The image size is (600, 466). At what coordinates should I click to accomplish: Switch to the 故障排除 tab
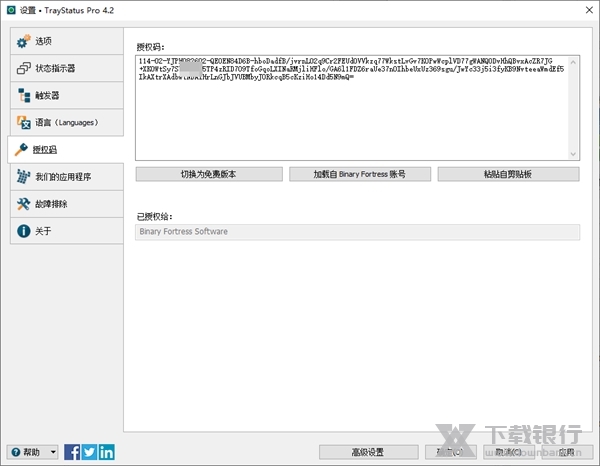click(67, 204)
